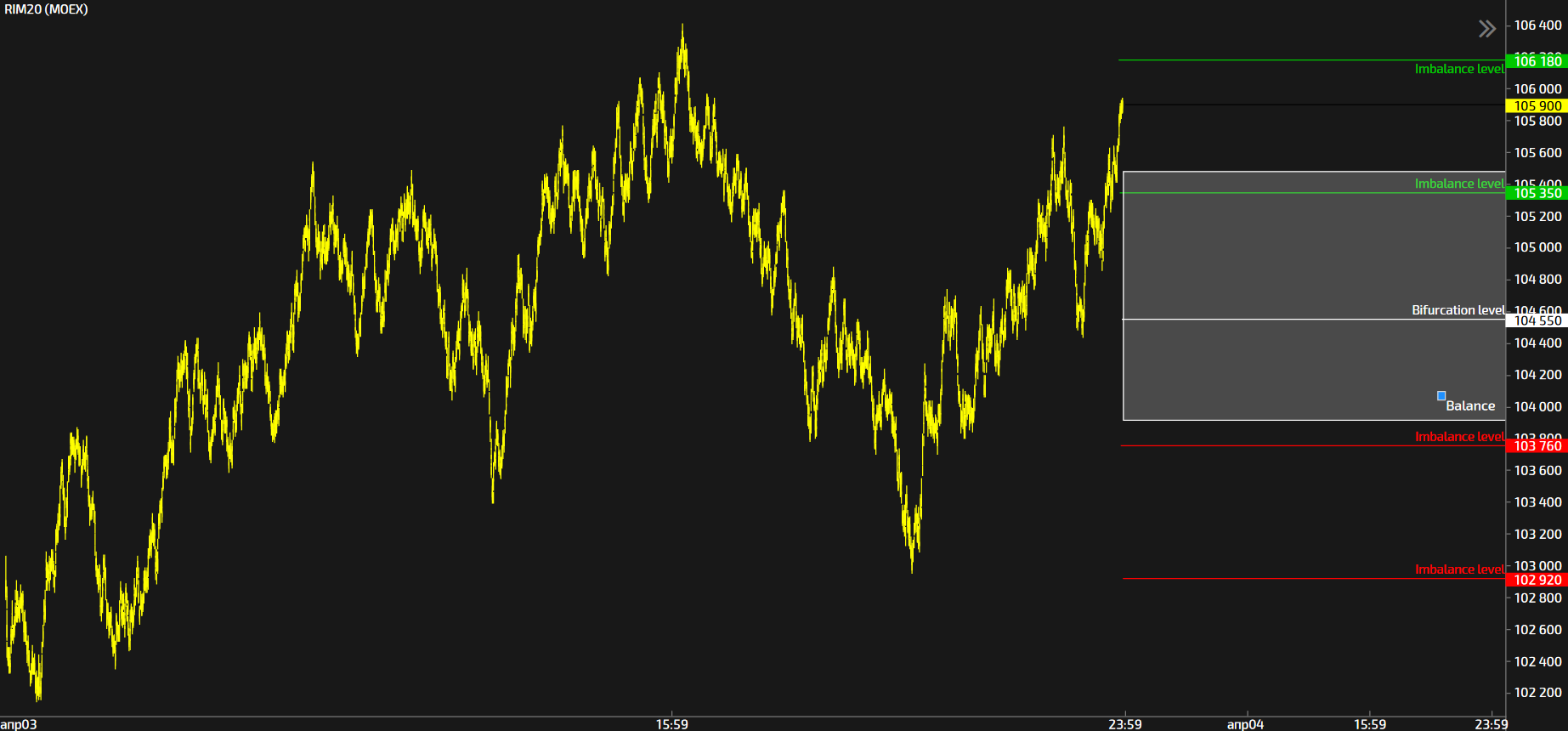The height and width of the screenshot is (731, 1568).
Task: Select the Balance zone label
Action: click(1470, 406)
